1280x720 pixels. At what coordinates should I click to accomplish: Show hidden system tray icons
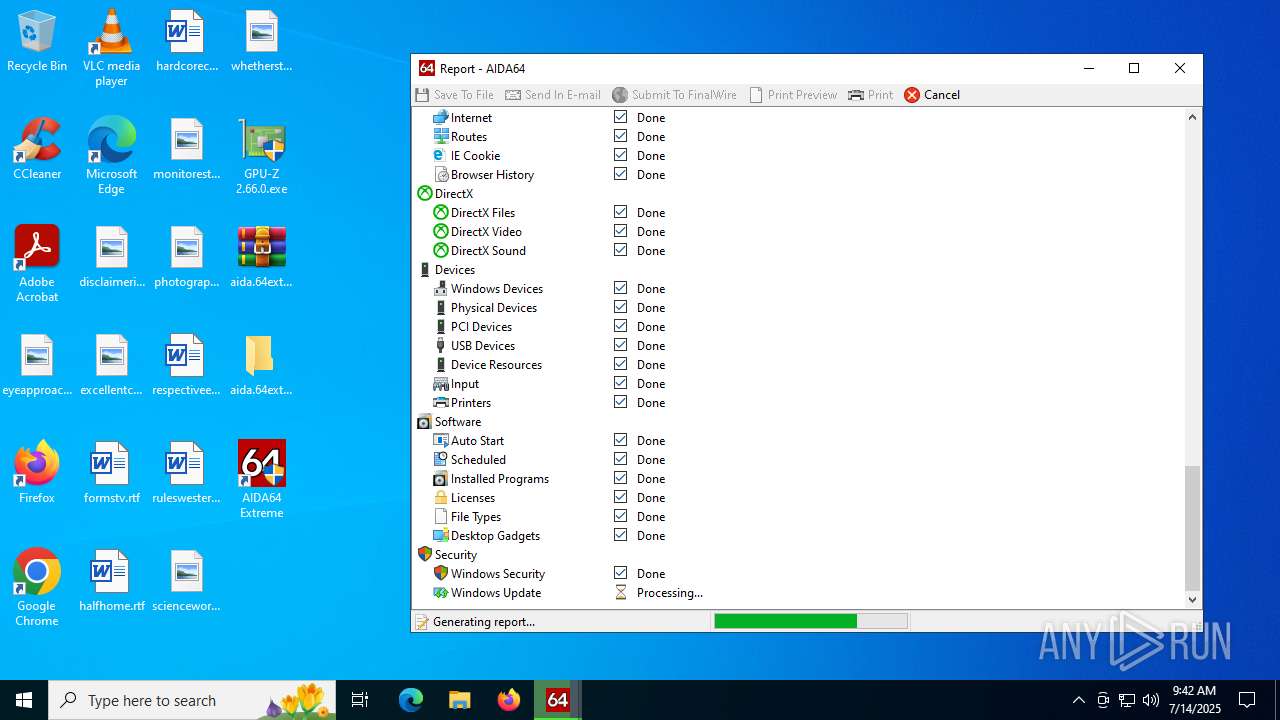tap(1078, 700)
